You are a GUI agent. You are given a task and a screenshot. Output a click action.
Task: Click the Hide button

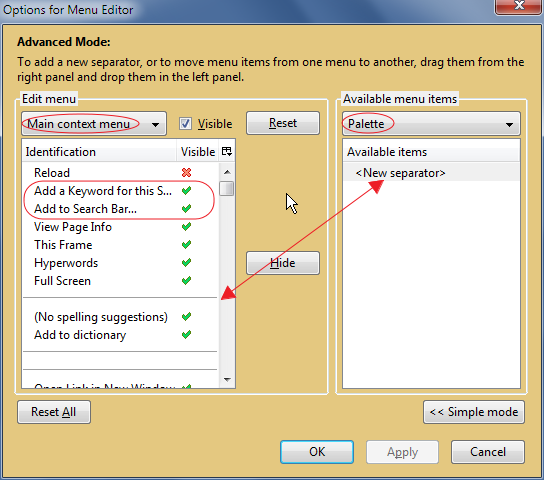coord(283,263)
